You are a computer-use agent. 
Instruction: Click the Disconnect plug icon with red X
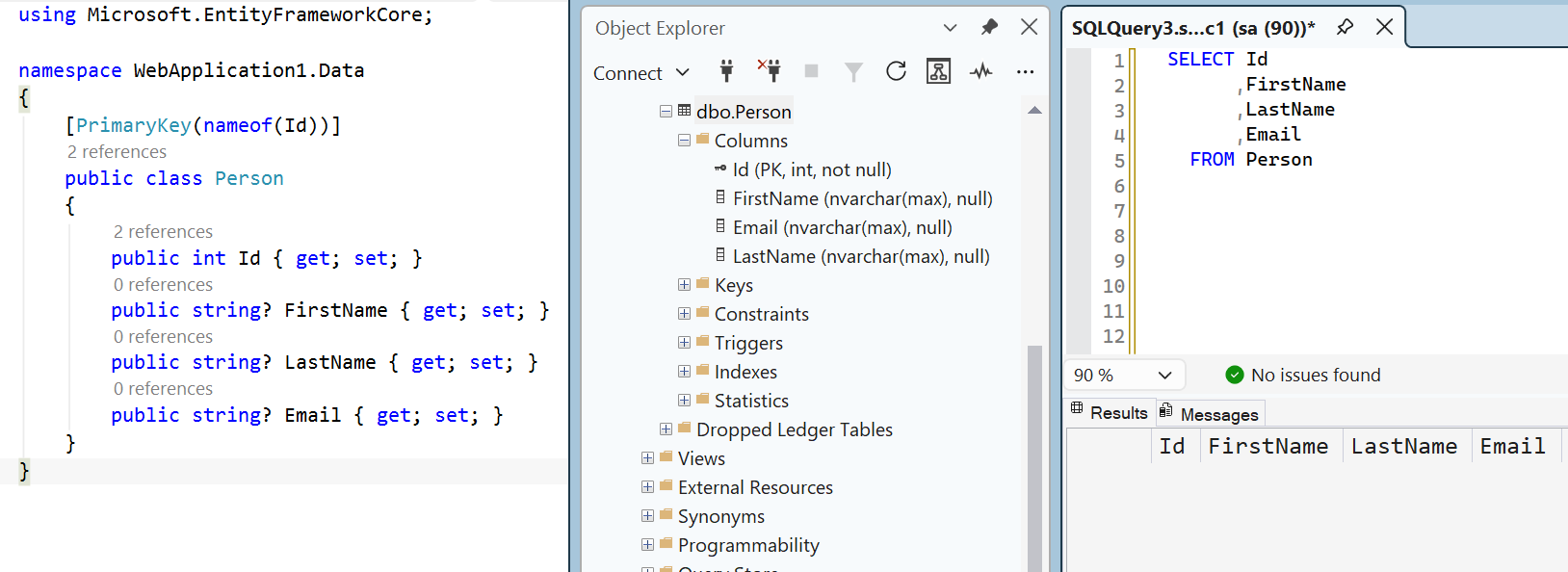click(769, 70)
